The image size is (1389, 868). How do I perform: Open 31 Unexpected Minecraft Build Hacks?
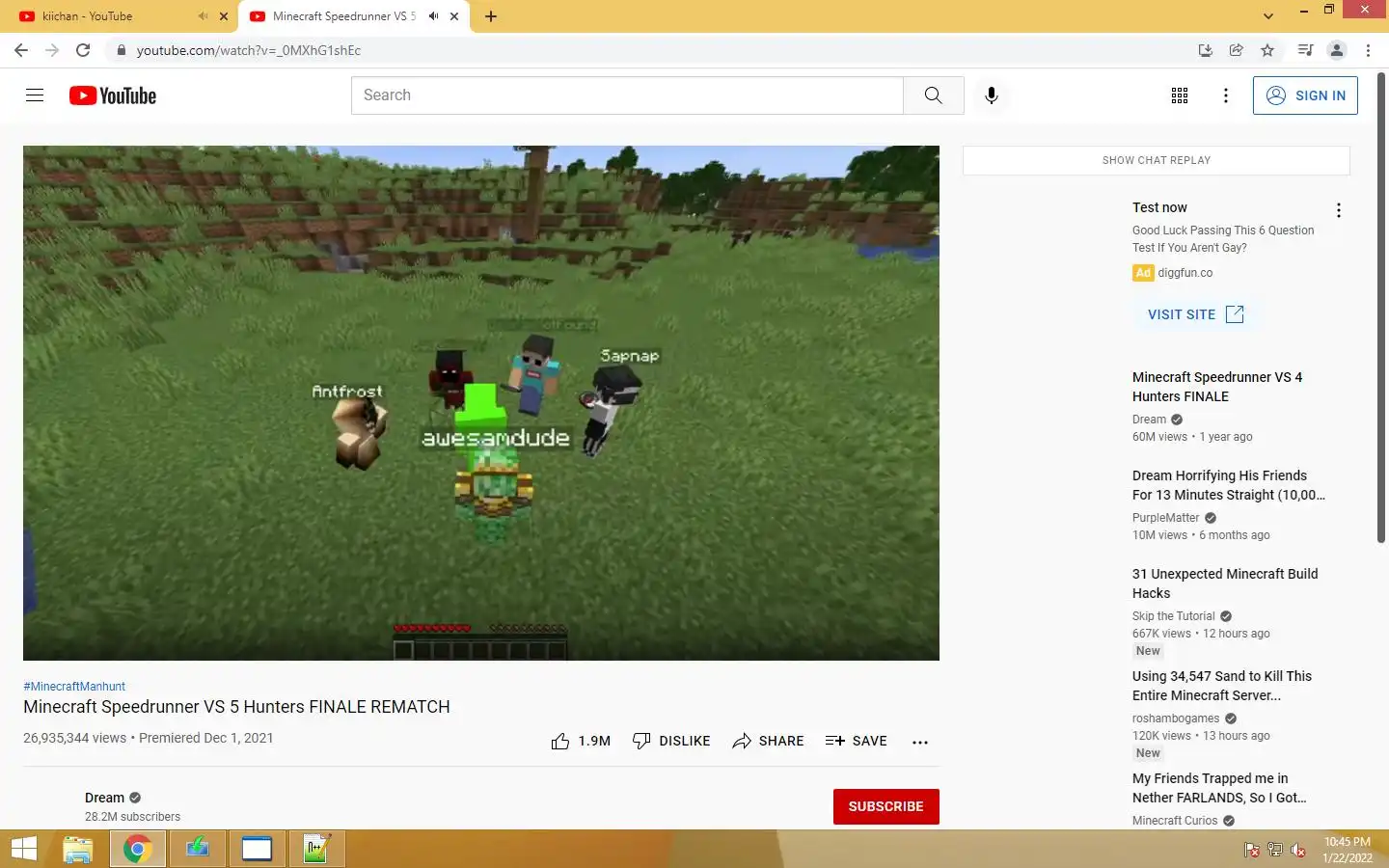pos(1225,583)
